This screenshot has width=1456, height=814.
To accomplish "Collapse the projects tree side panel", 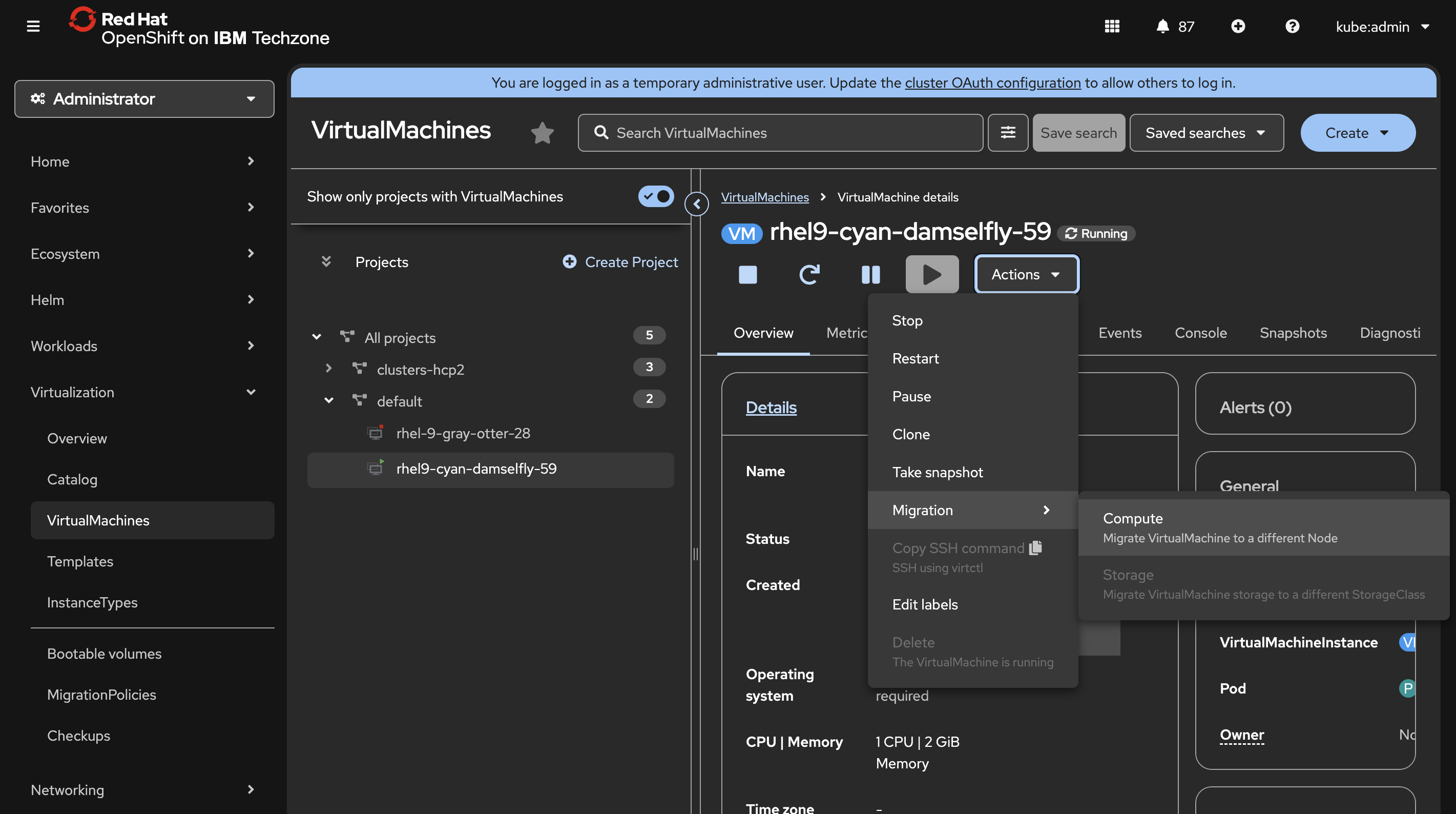I will tap(696, 204).
